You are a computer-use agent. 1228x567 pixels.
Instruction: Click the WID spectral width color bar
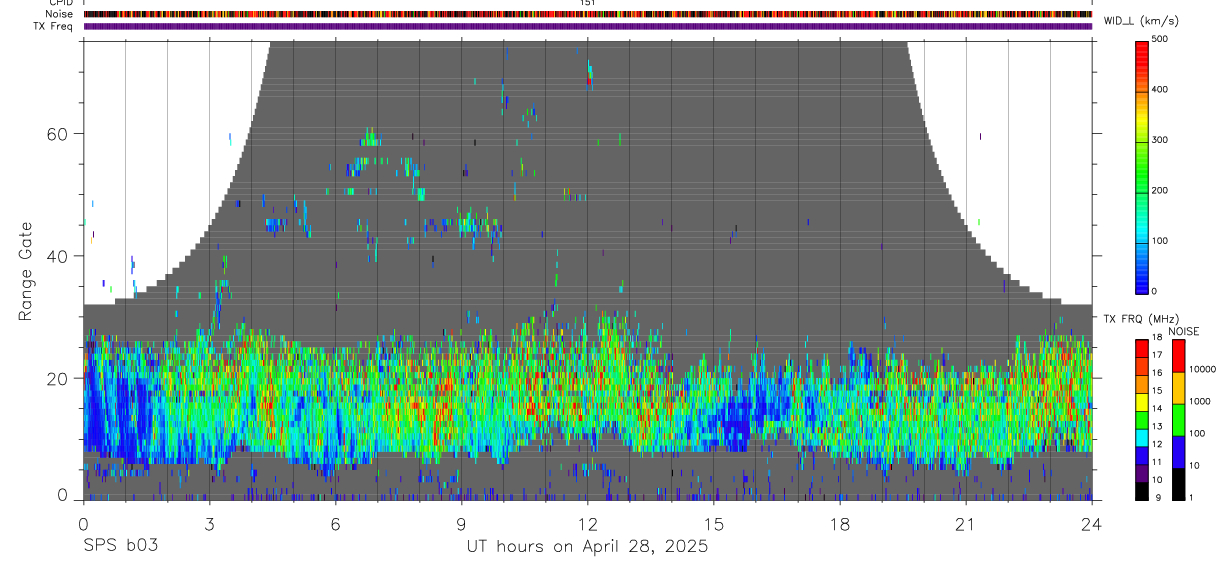1143,165
